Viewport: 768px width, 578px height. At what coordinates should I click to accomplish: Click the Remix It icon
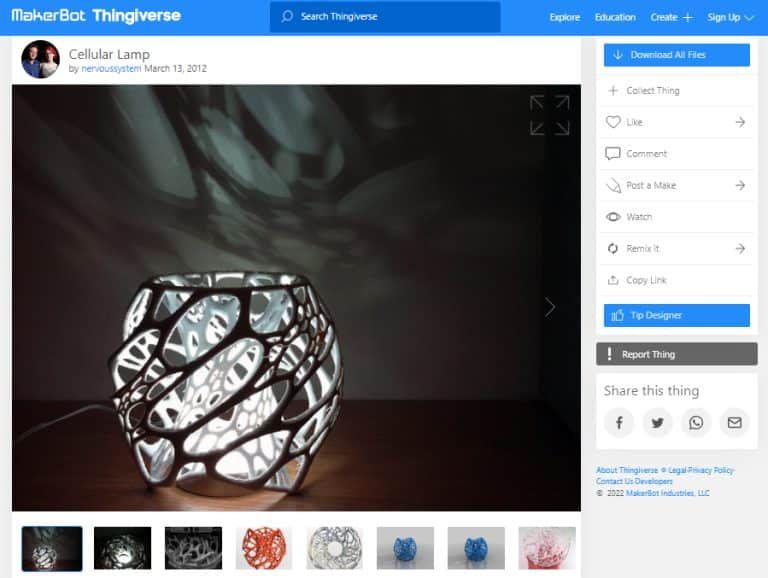point(613,248)
